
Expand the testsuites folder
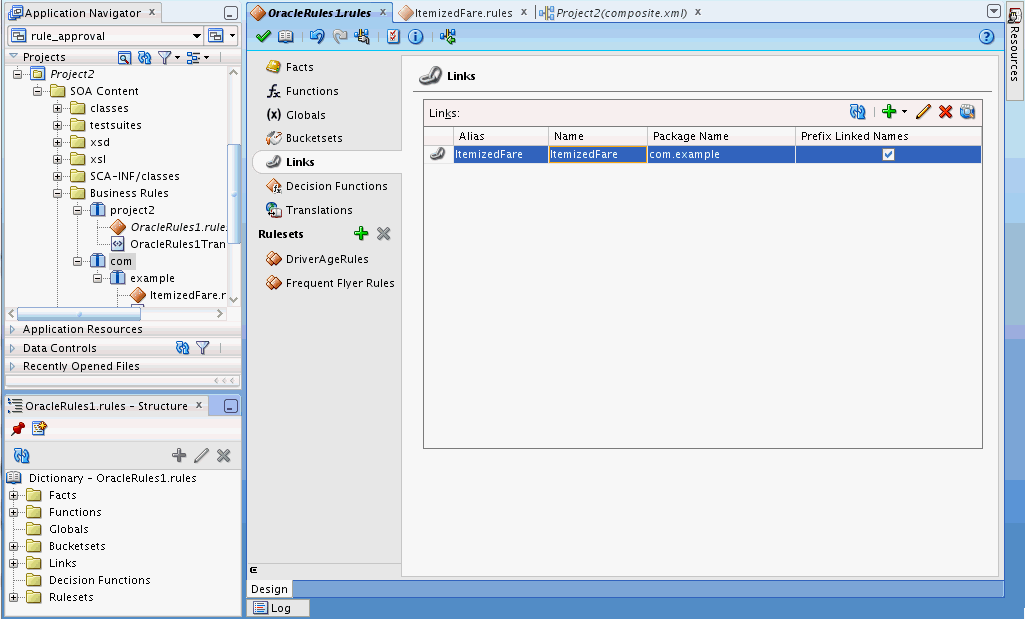click(58, 125)
